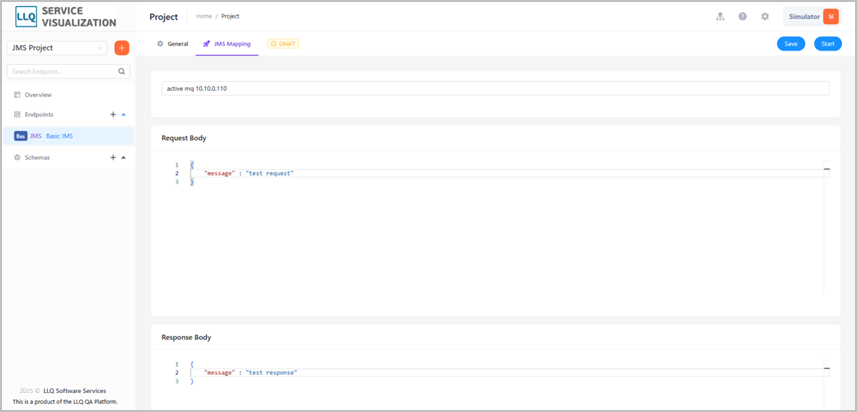
Task: Click the Save button
Action: coord(791,44)
